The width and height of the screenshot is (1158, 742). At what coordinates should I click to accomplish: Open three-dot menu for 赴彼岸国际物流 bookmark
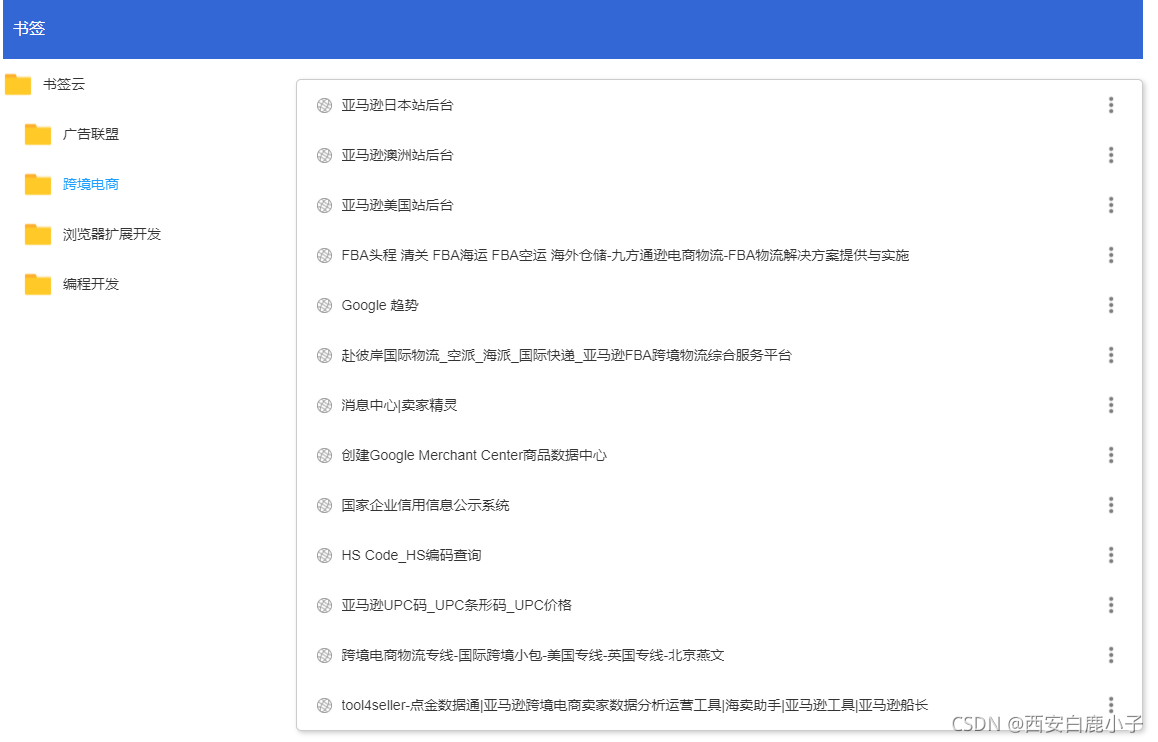pyautogui.click(x=1110, y=355)
